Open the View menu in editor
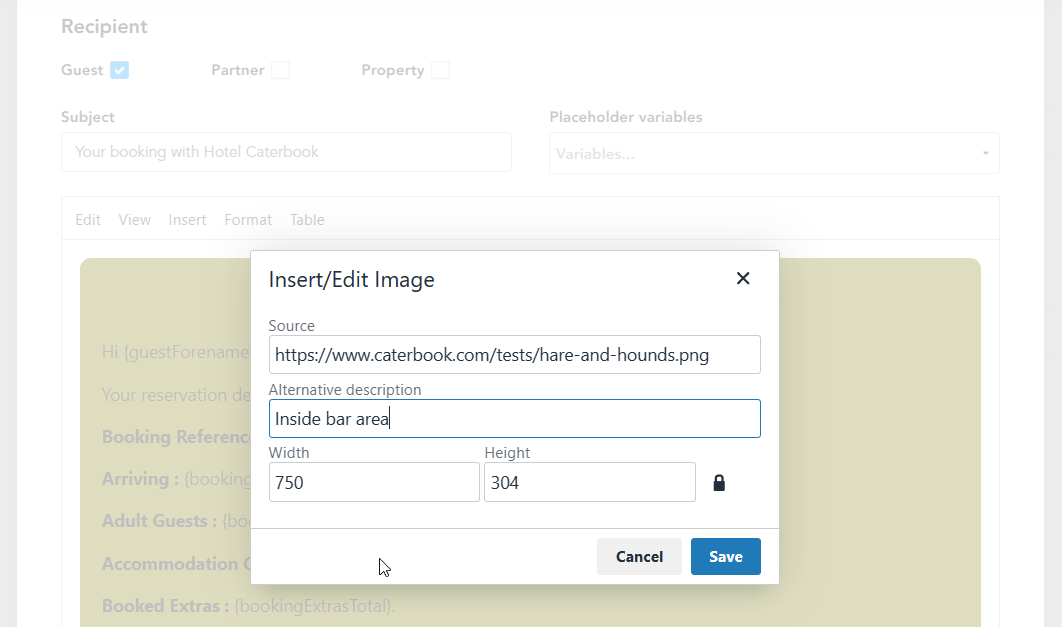 (134, 220)
